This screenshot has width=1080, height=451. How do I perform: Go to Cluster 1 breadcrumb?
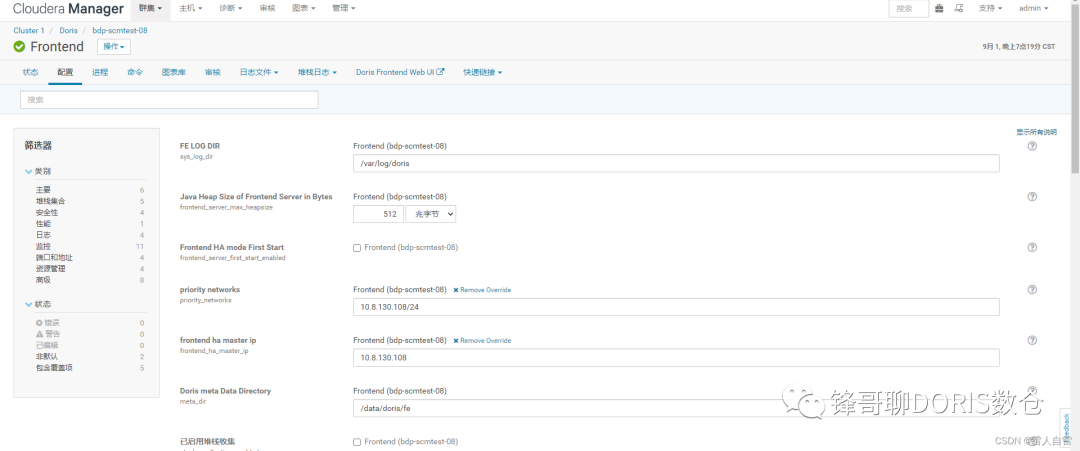click(x=29, y=30)
